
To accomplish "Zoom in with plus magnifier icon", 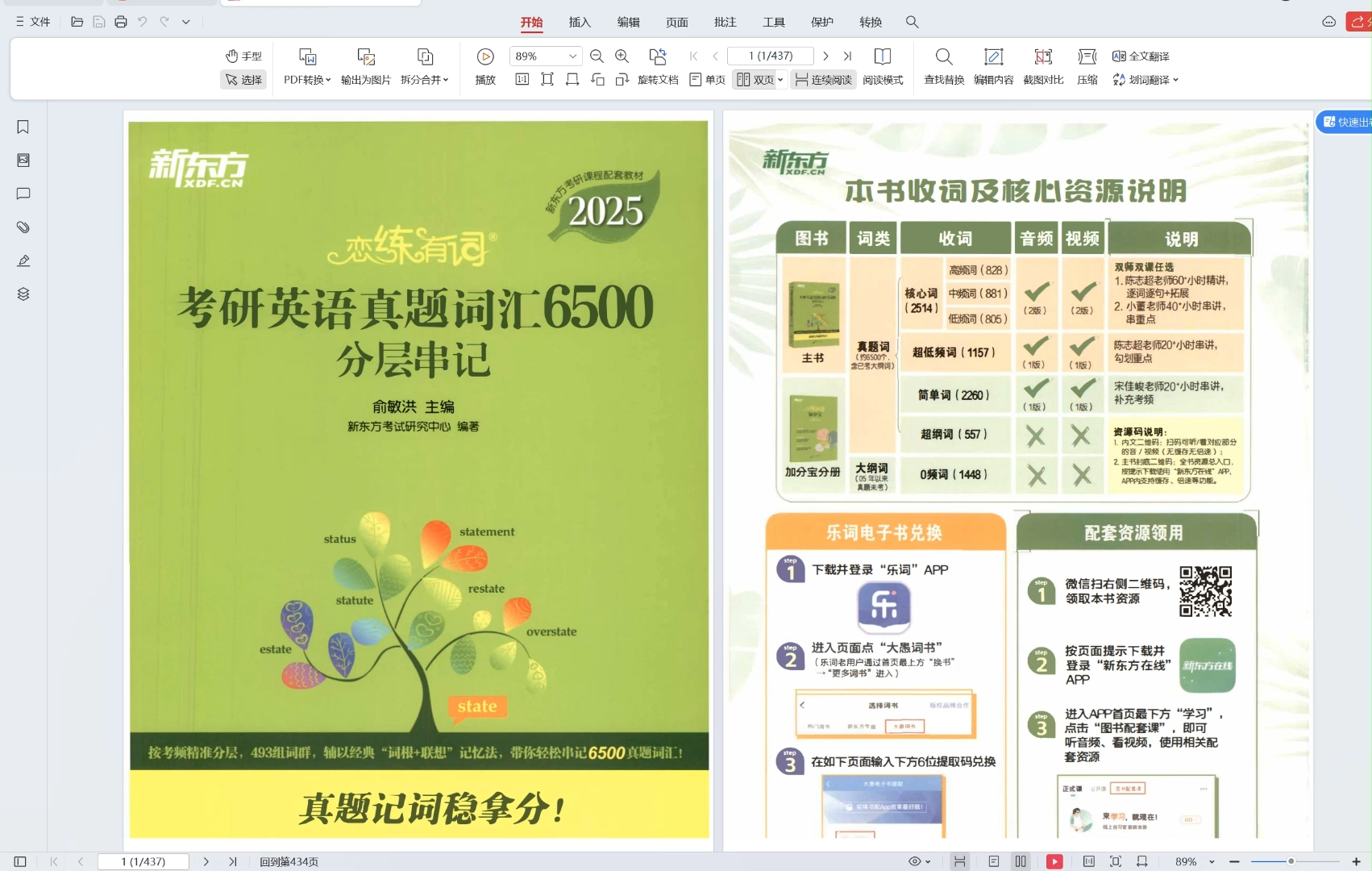I will (x=622, y=56).
